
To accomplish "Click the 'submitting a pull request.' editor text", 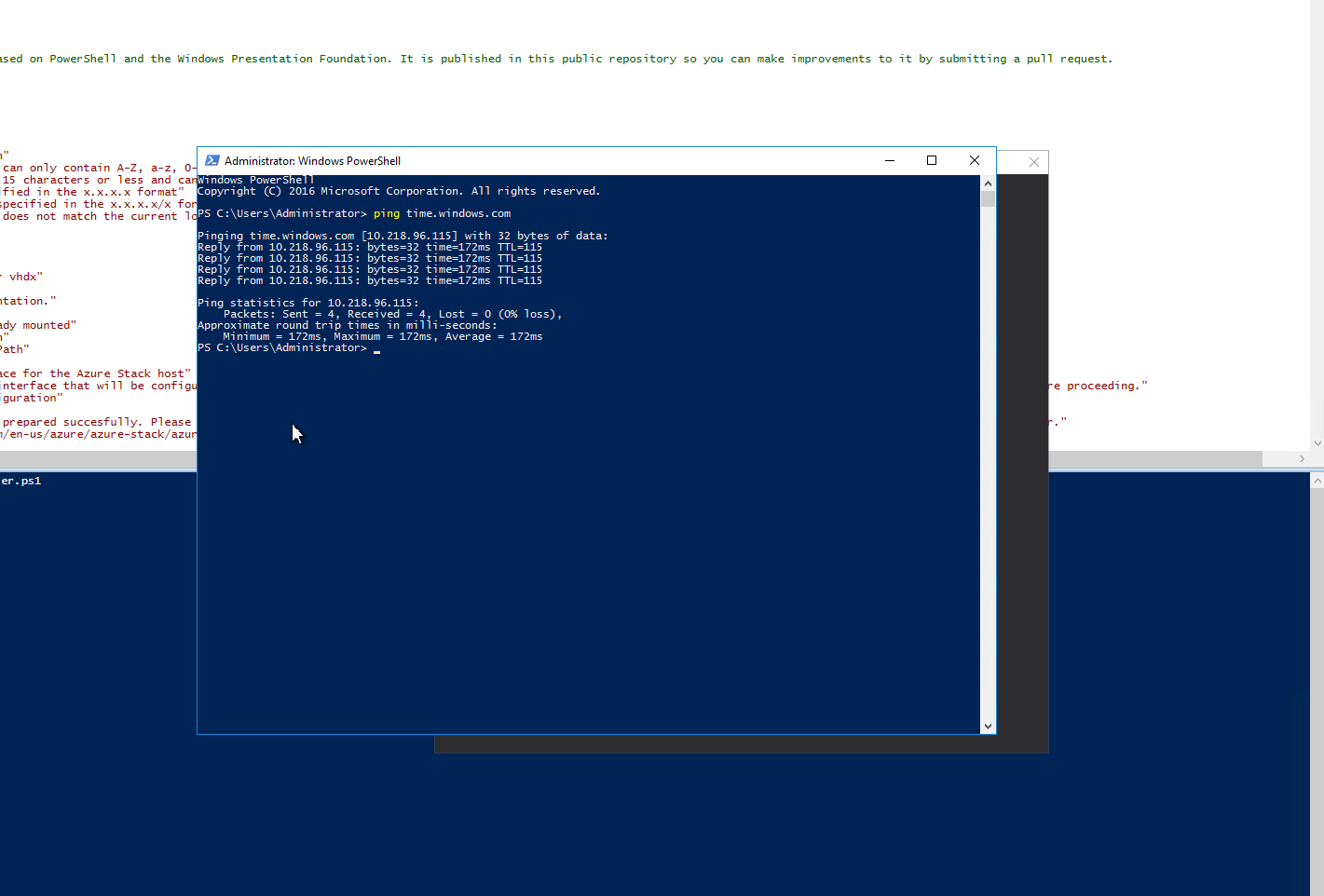I will pyautogui.click(x=1026, y=59).
